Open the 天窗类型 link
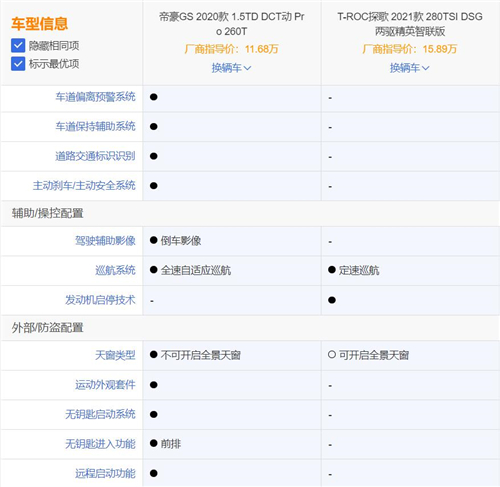 (x=115, y=355)
